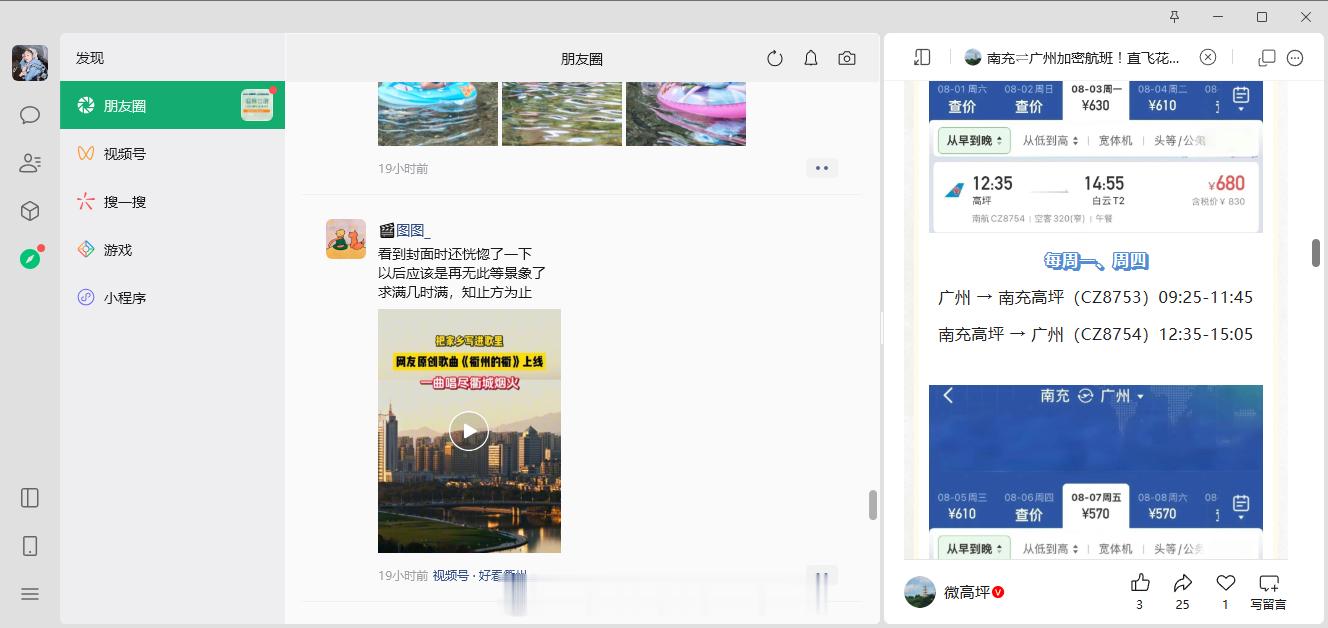
Task: Open the phone icon in sidebar
Action: tap(30, 546)
